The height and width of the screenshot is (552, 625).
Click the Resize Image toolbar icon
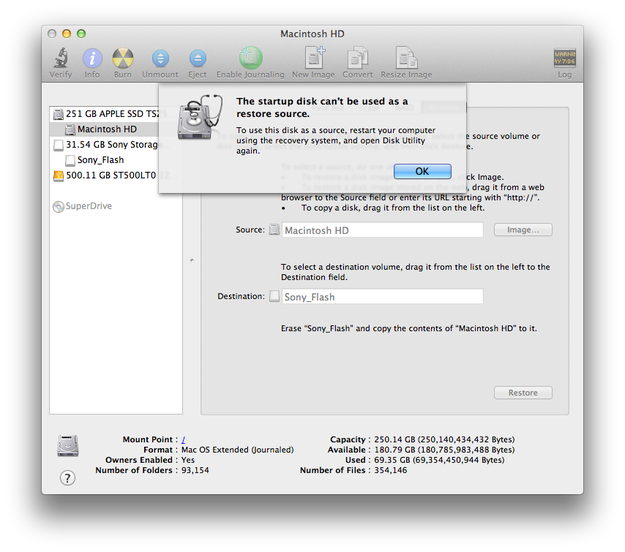[x=406, y=58]
